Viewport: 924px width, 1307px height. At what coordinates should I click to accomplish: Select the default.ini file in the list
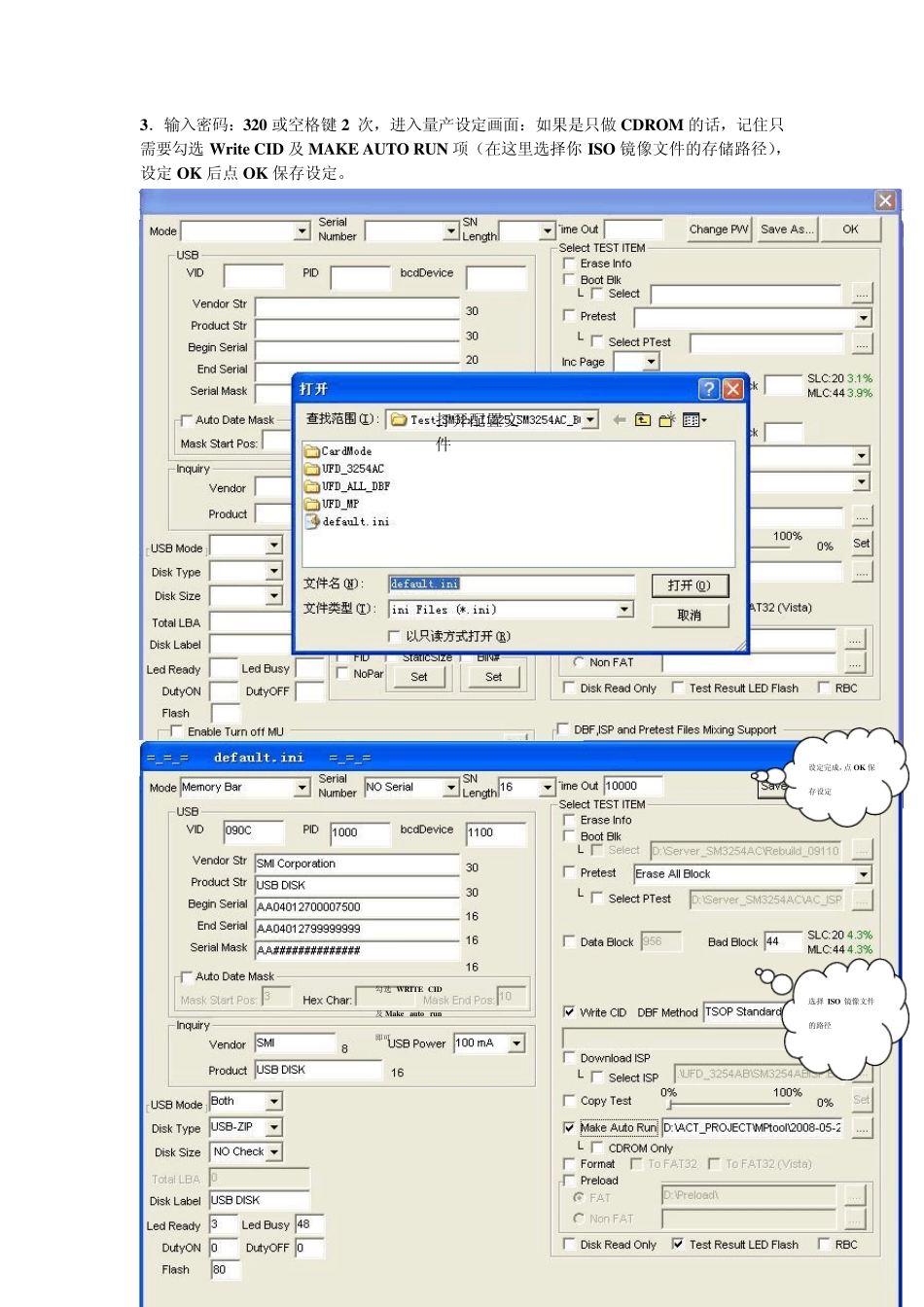coord(347,521)
